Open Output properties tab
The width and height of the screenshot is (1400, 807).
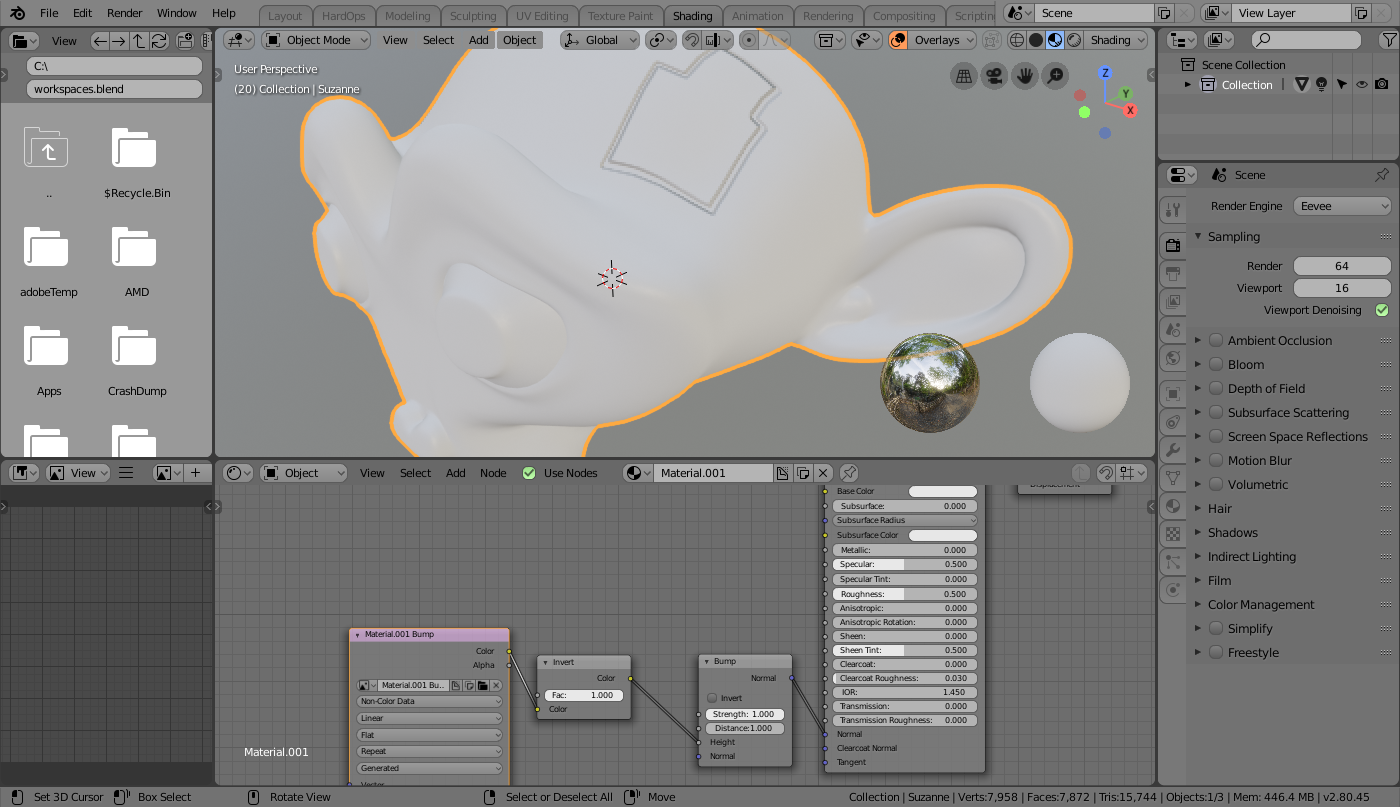[1173, 273]
